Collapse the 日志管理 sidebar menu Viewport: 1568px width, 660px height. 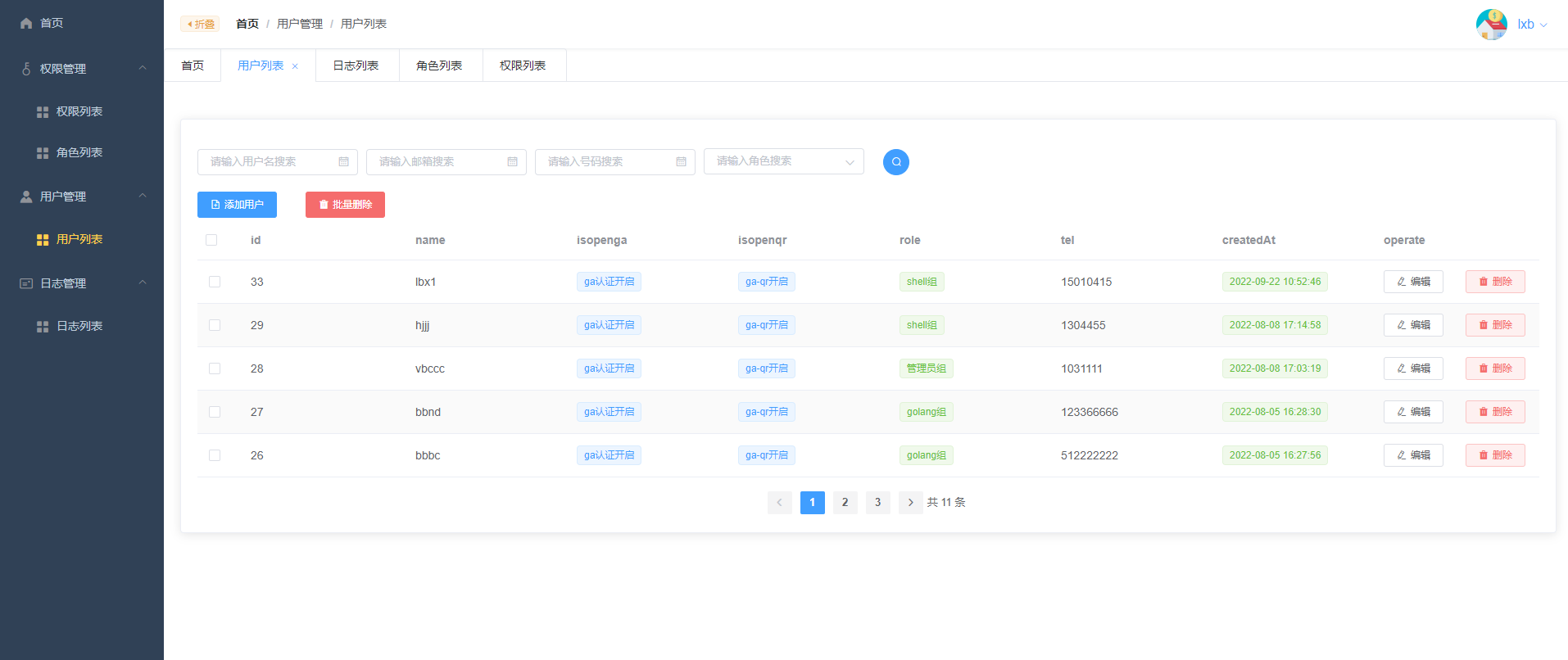click(x=82, y=283)
